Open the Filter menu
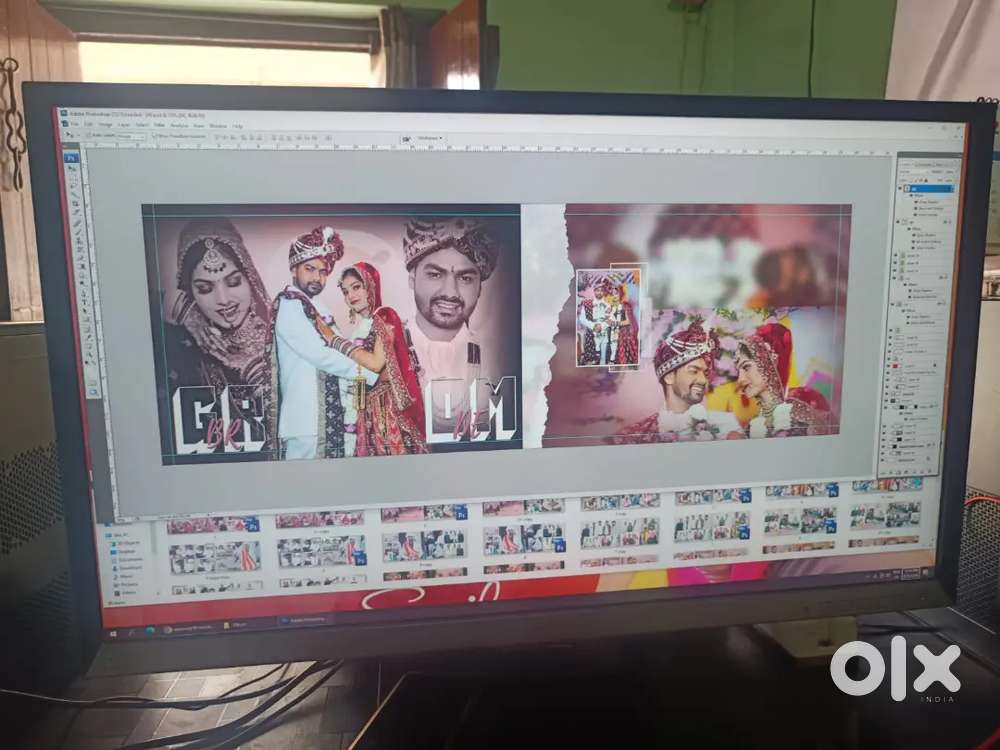This screenshot has height=750, width=1000. (159, 125)
